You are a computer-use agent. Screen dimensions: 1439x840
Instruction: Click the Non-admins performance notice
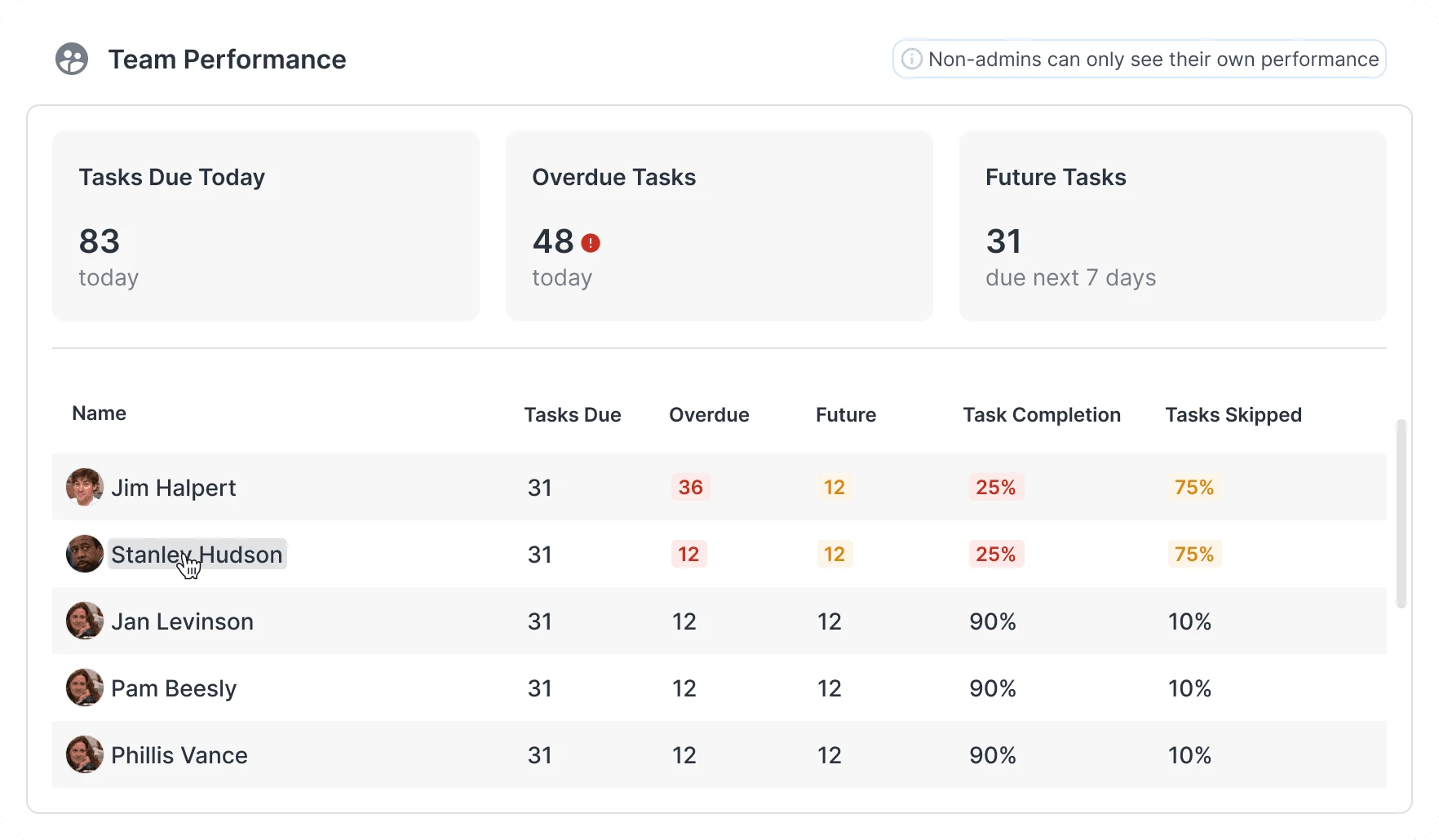tap(1140, 59)
